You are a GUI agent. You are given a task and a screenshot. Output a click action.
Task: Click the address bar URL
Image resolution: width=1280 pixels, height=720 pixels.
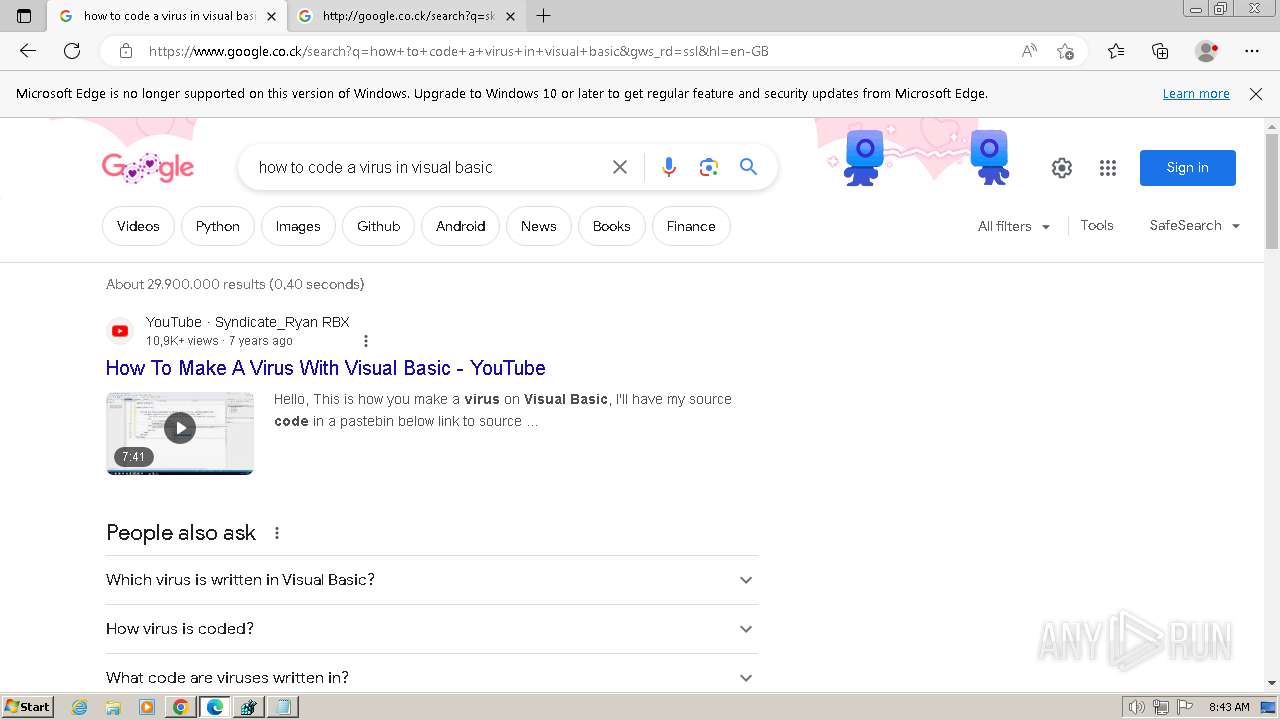click(458, 51)
